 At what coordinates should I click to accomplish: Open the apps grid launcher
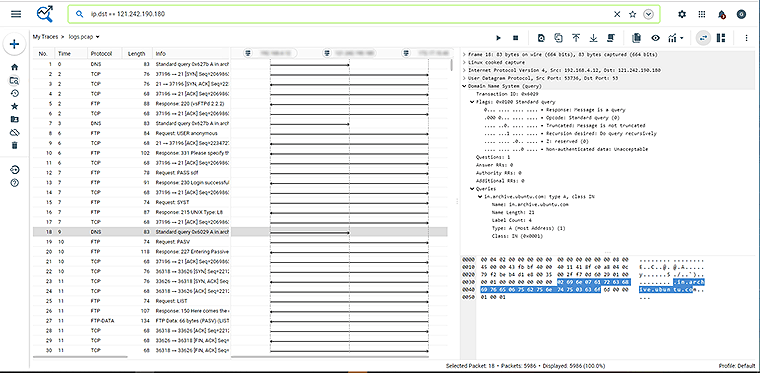(702, 15)
